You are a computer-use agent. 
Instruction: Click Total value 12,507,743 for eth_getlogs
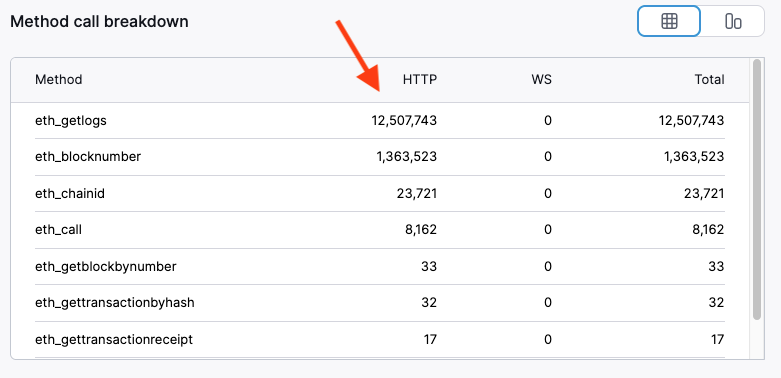click(691, 121)
